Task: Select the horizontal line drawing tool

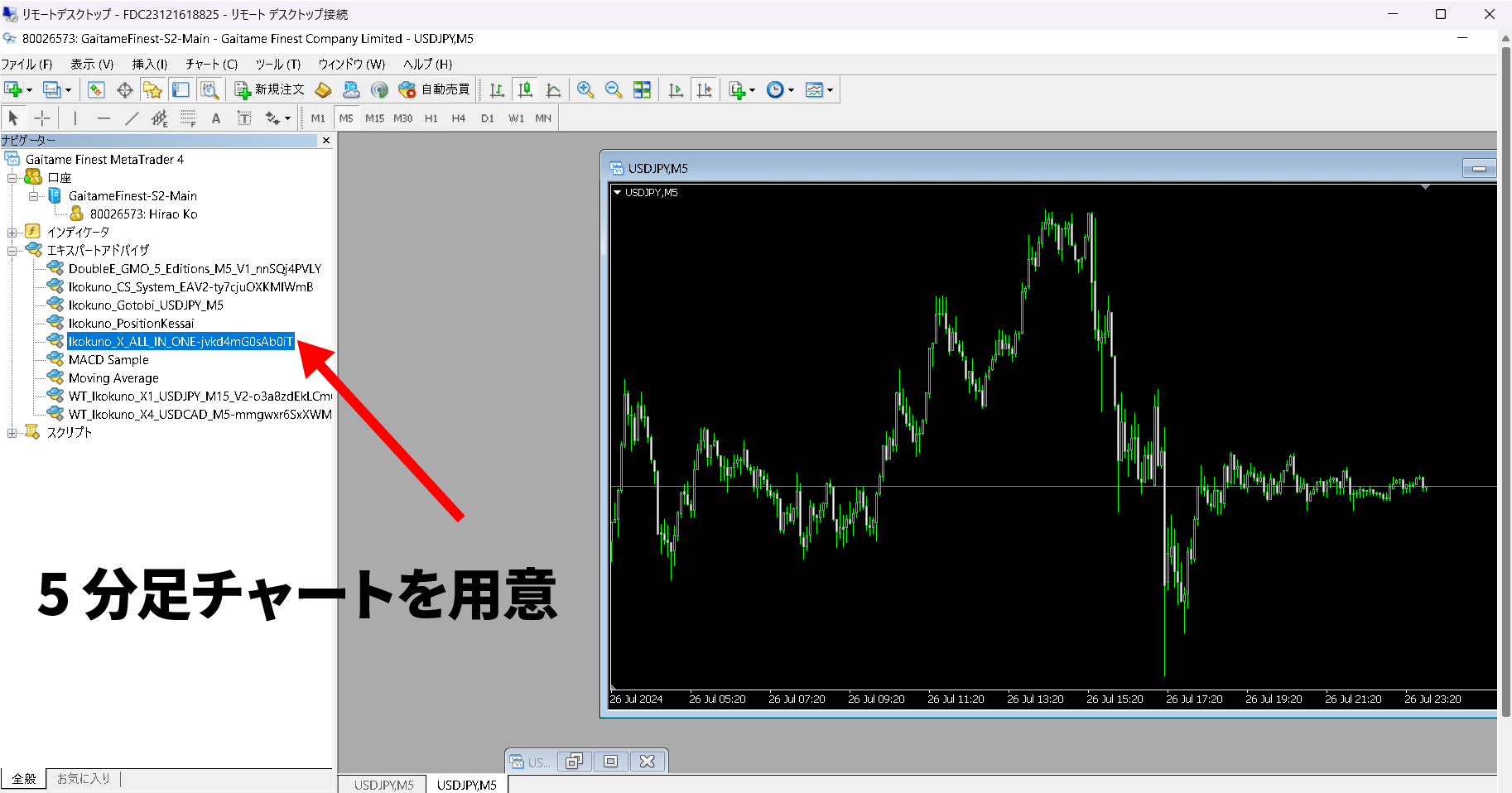Action: point(104,118)
